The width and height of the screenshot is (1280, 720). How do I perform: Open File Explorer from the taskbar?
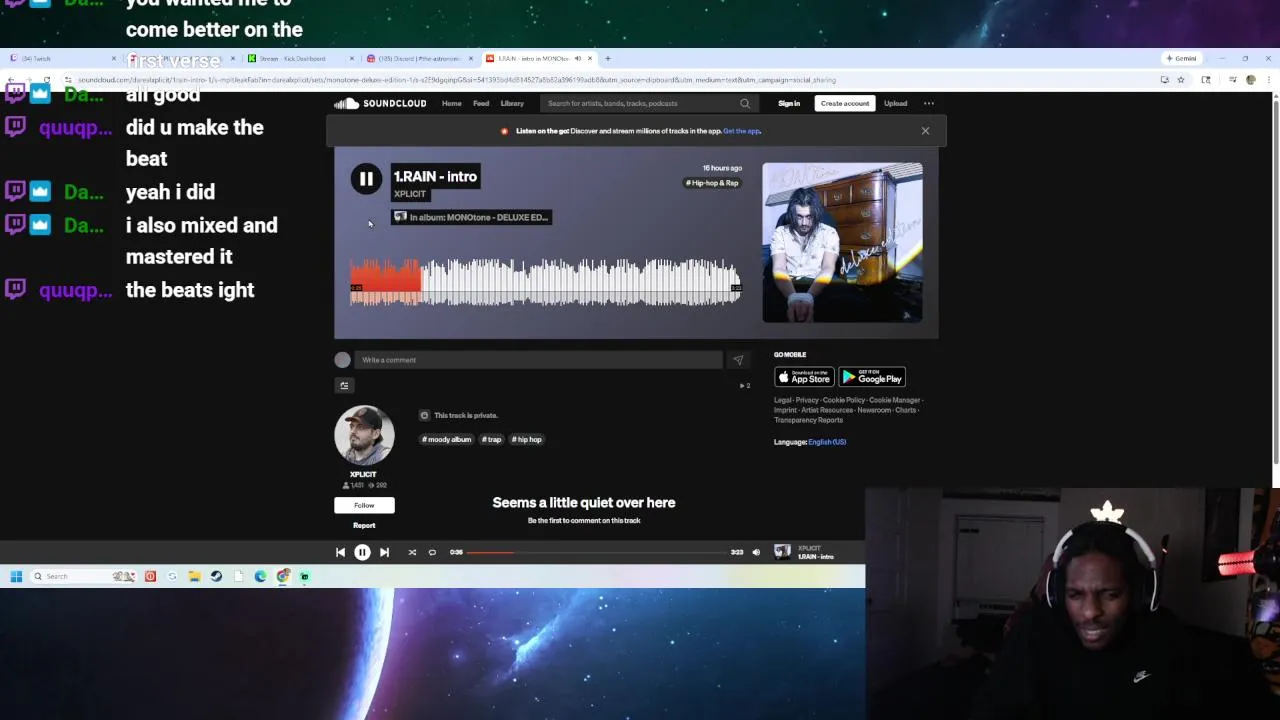click(194, 576)
